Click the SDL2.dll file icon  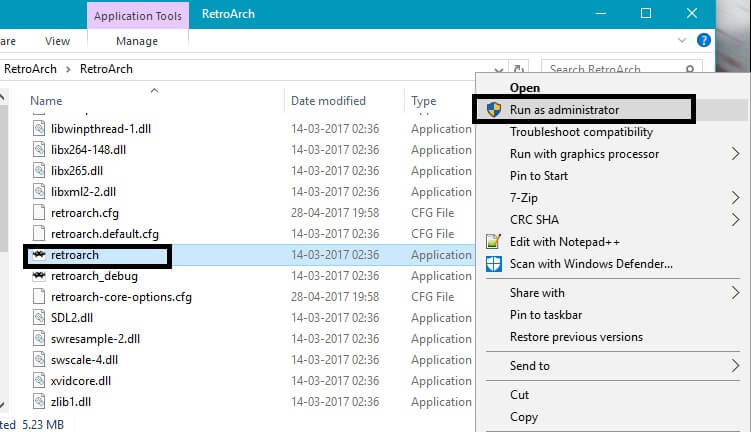[x=39, y=318]
